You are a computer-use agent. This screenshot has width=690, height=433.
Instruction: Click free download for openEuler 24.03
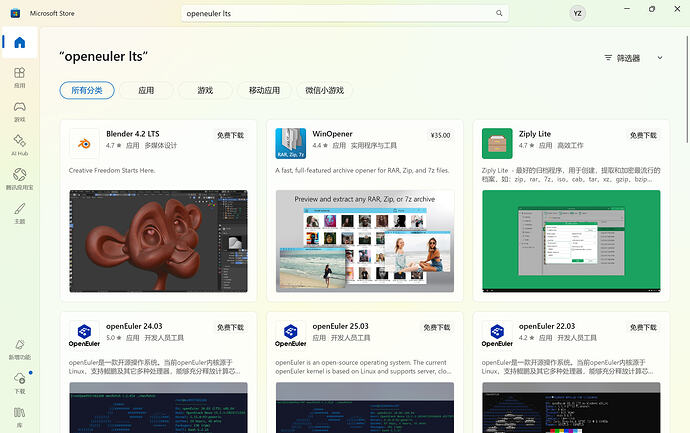230,327
